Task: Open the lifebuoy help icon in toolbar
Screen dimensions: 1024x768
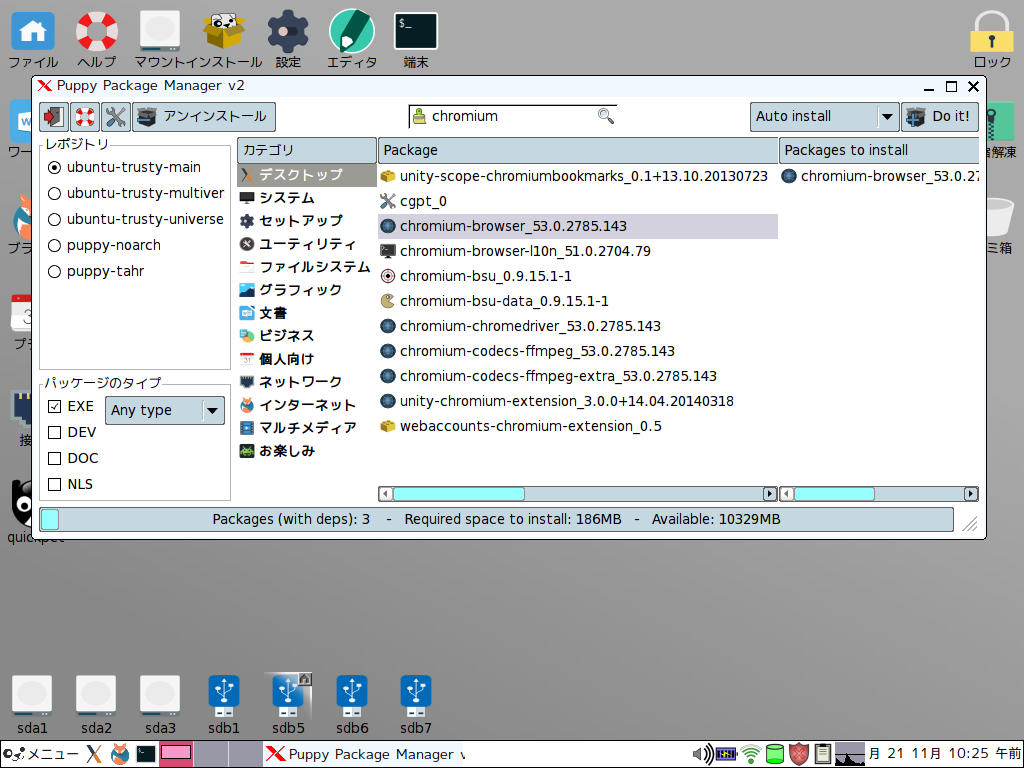Action: (x=85, y=117)
